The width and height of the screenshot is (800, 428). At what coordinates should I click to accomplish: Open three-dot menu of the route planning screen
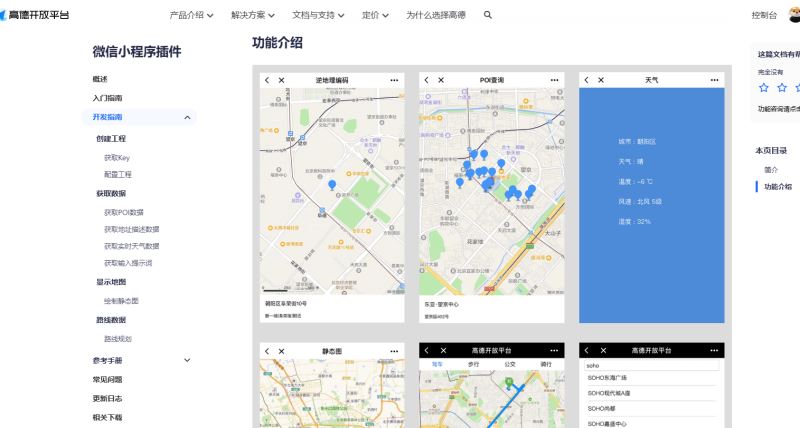555,350
